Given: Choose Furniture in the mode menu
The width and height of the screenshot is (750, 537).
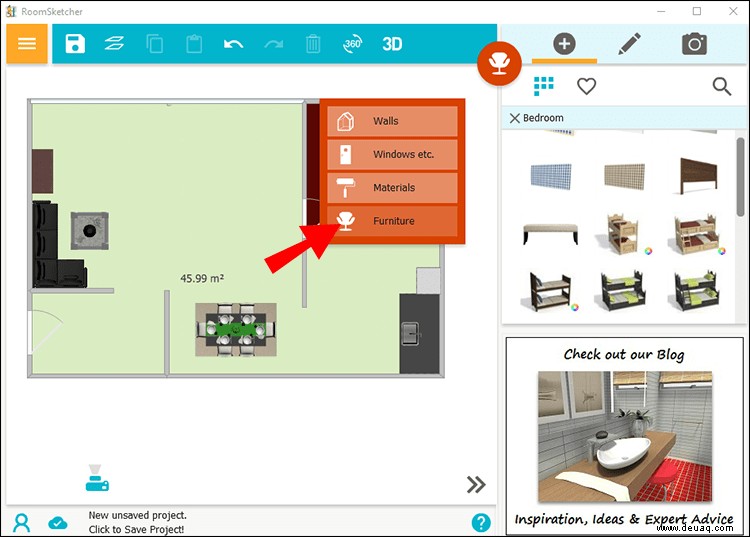Looking at the screenshot, I should coord(392,221).
